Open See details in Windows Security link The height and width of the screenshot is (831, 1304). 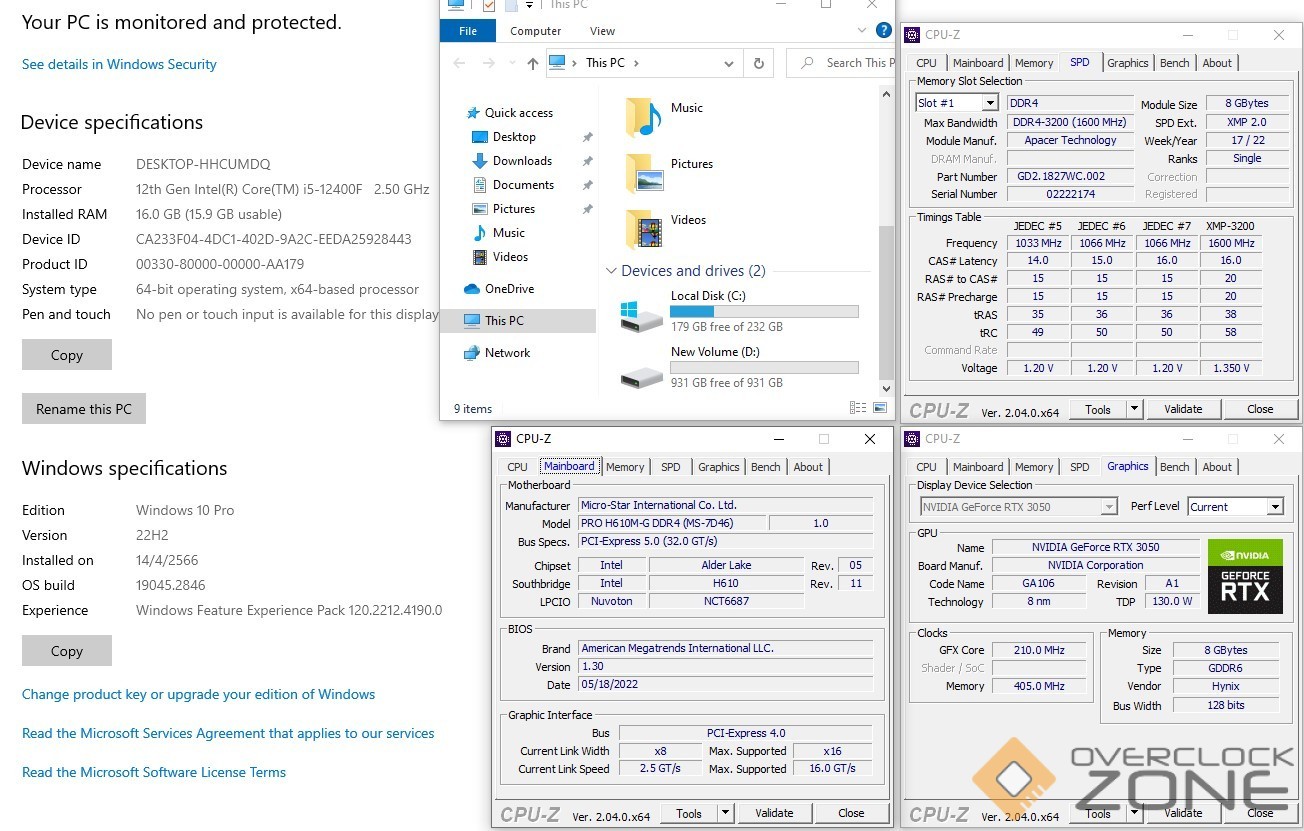(119, 64)
